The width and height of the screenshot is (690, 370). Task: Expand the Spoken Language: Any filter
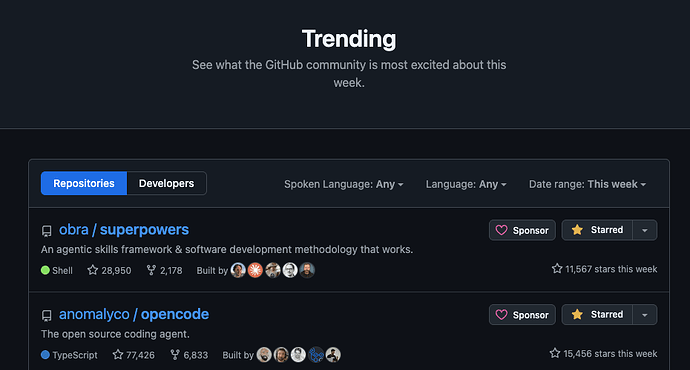(x=344, y=184)
